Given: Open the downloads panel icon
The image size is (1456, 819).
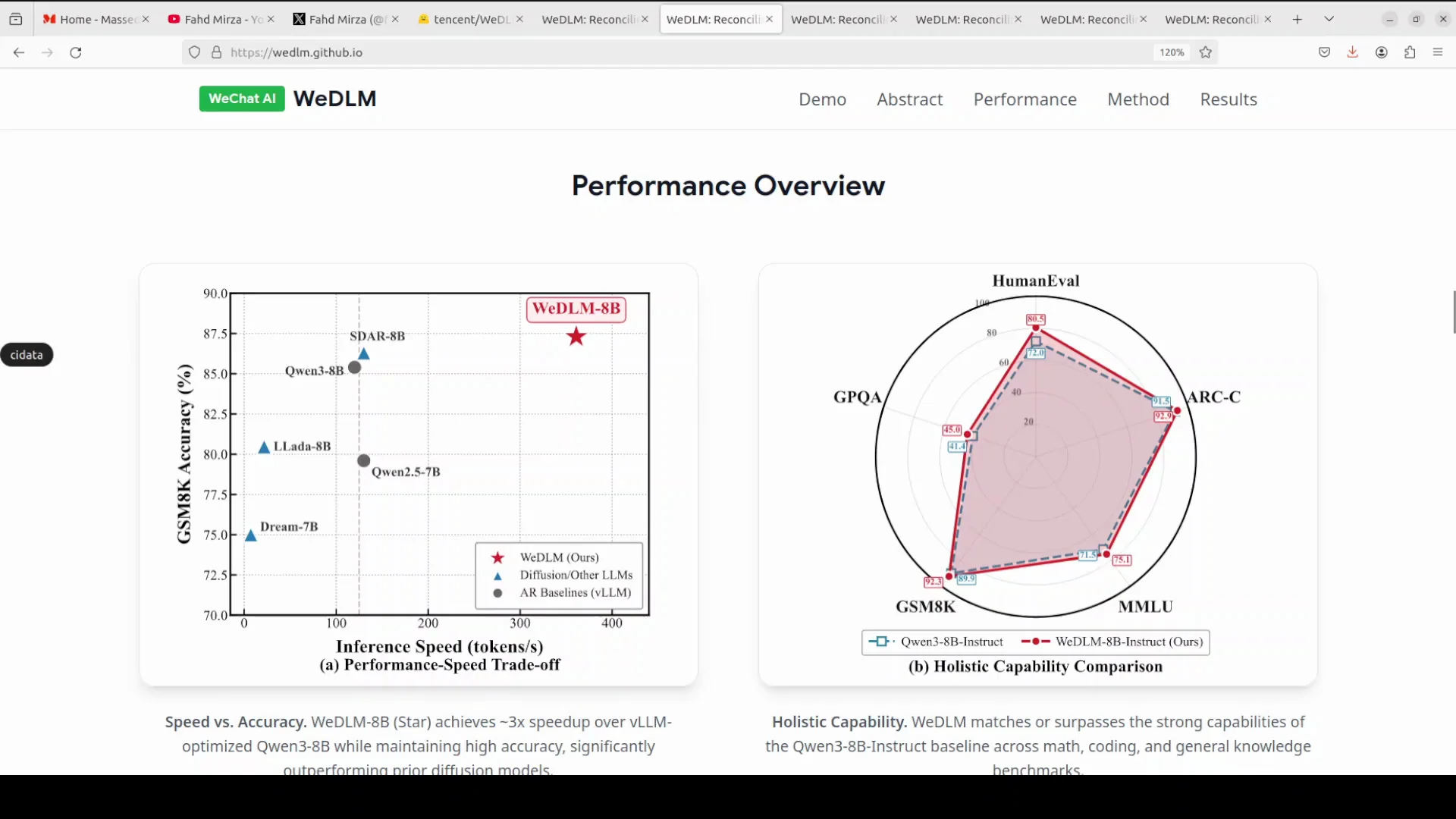Looking at the screenshot, I should pos(1352,52).
